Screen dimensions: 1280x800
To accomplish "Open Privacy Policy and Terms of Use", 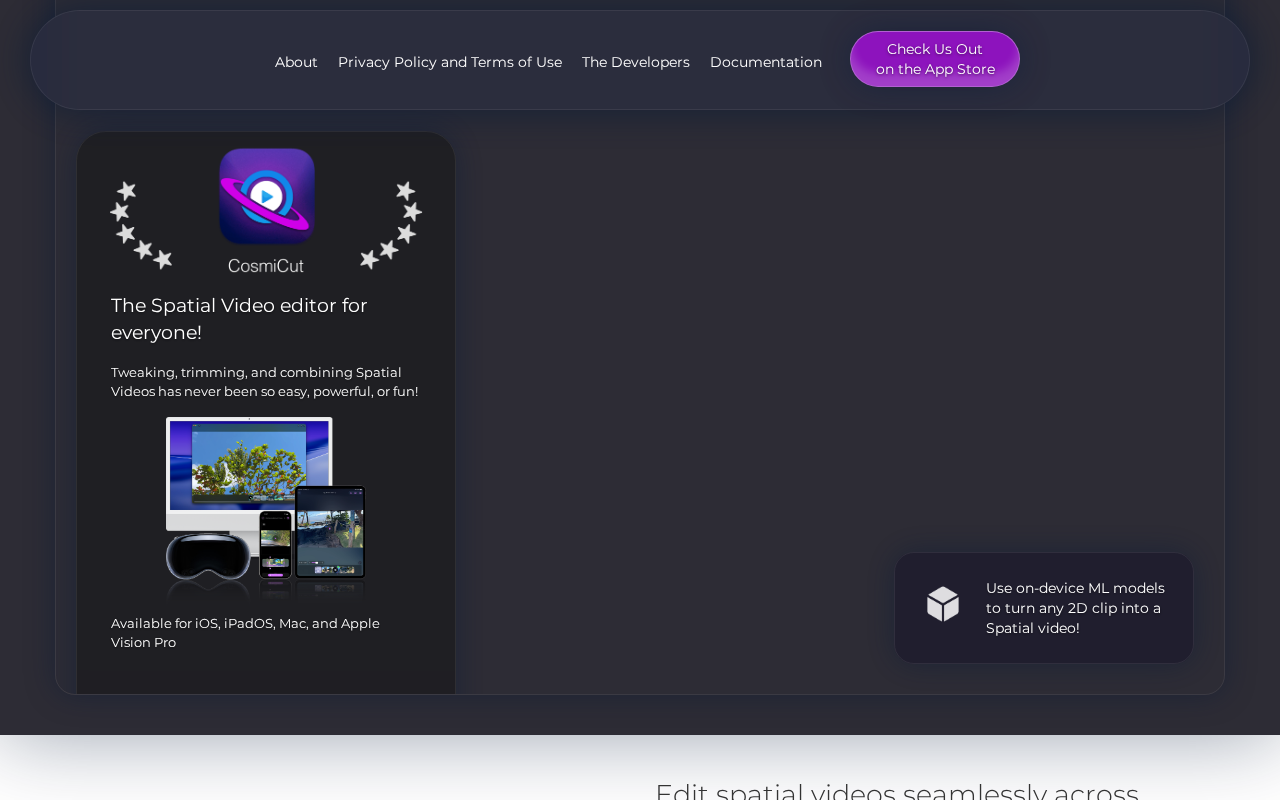I will click(450, 62).
